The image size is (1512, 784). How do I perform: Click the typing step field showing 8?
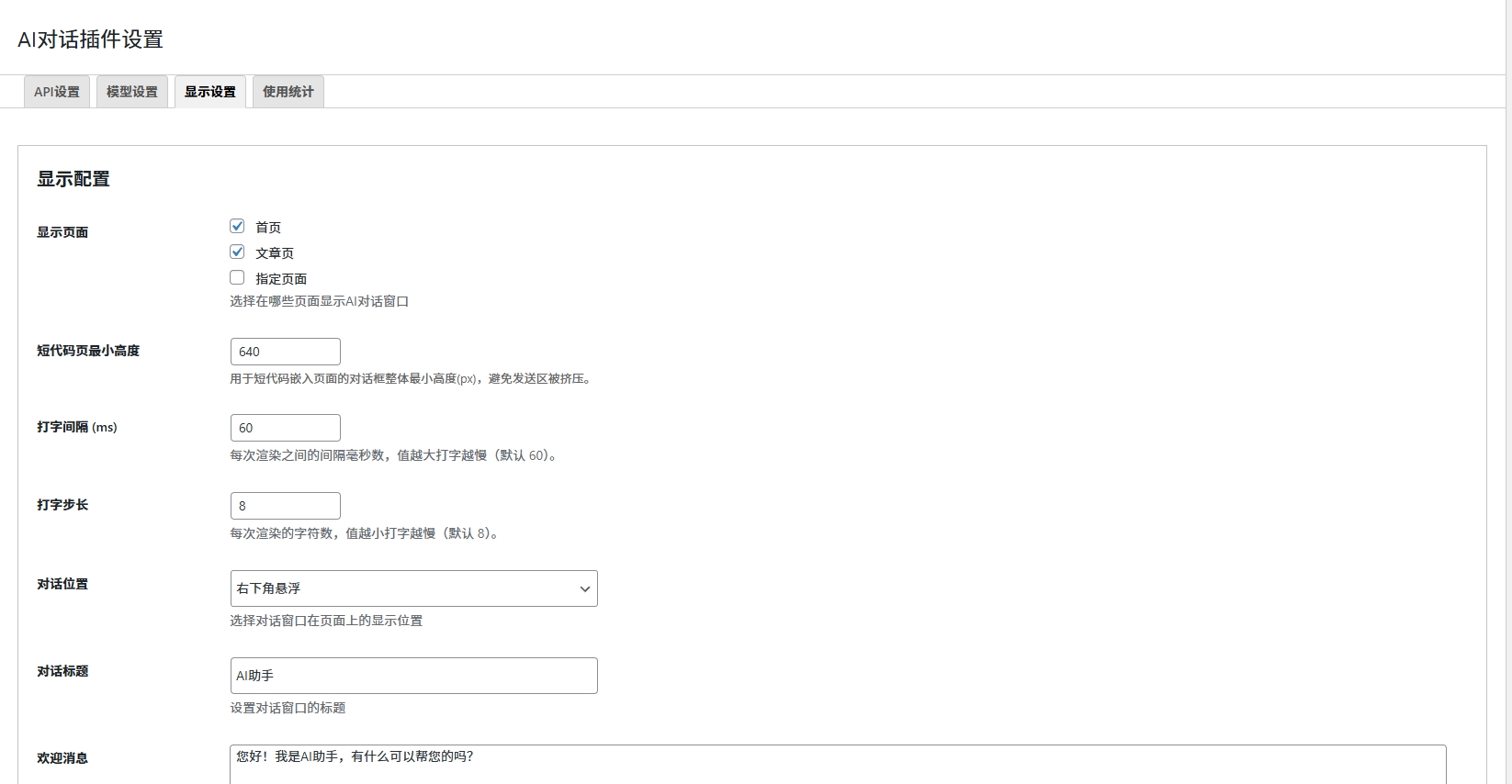coord(285,506)
